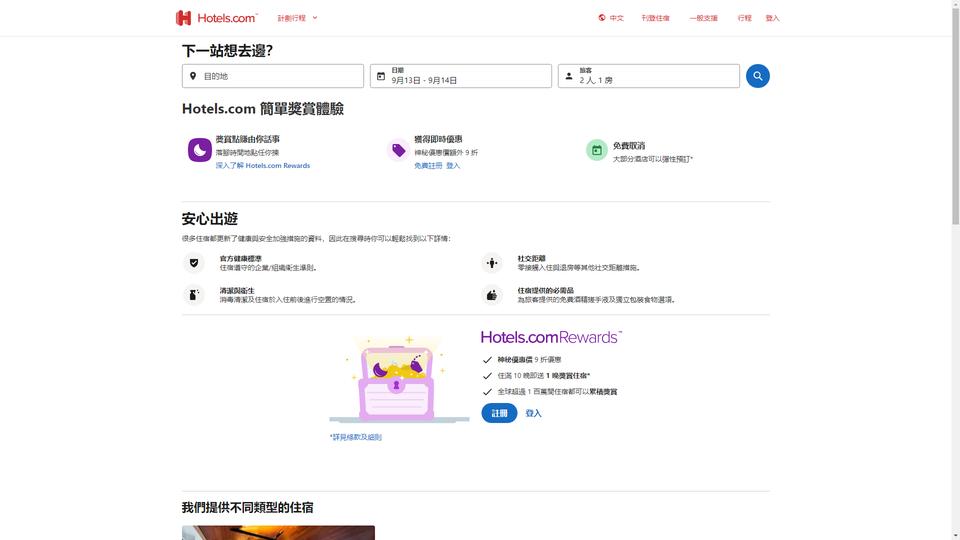
Task: Open the *詳見條款及細則 link
Action: [356, 437]
